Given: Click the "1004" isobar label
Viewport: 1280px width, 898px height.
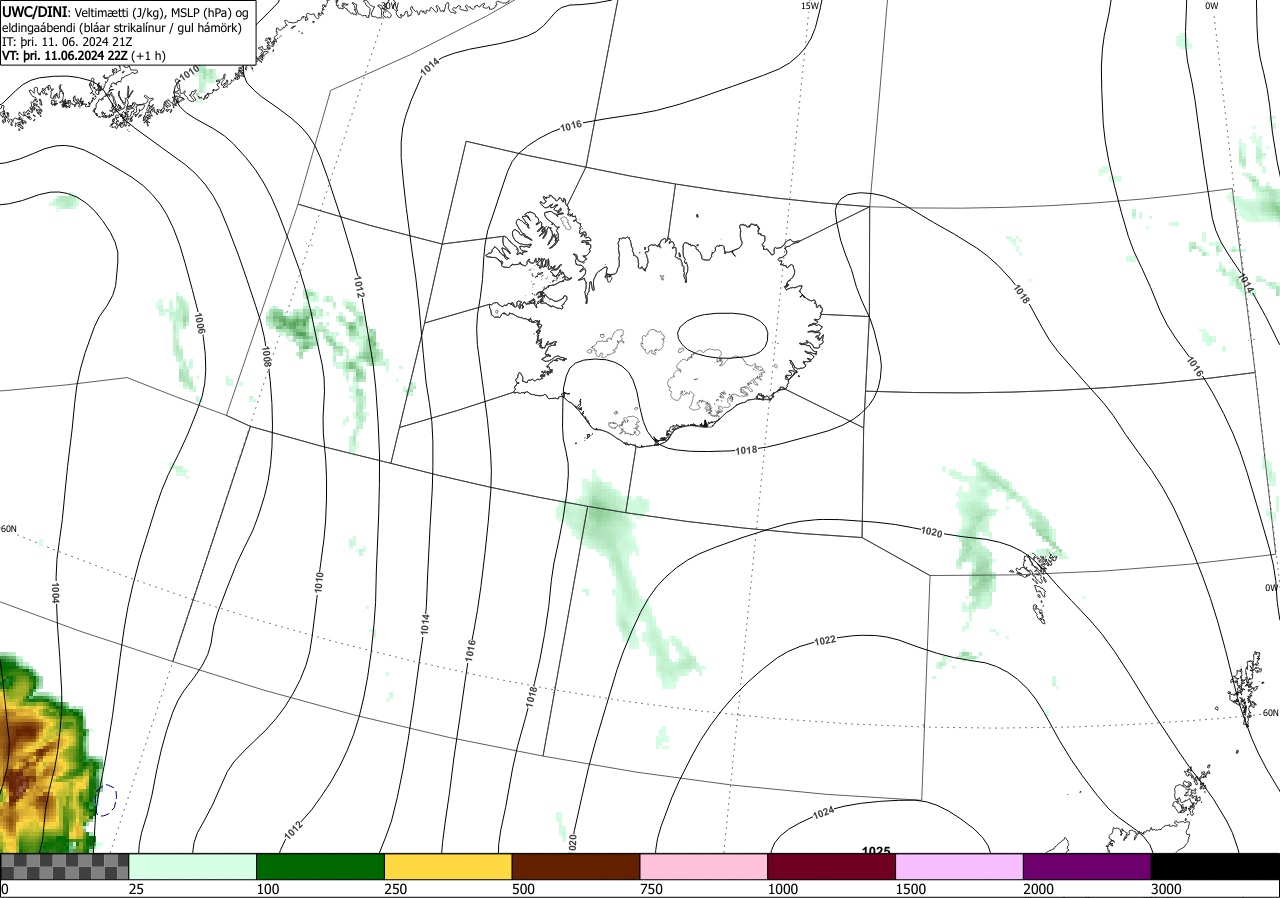Looking at the screenshot, I should click(x=56, y=593).
